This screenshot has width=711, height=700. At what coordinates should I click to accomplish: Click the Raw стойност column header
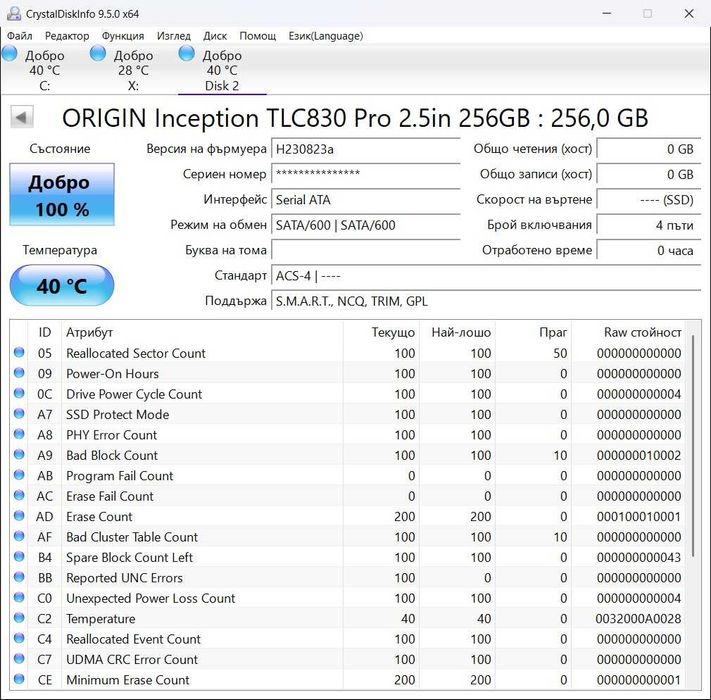click(628, 332)
